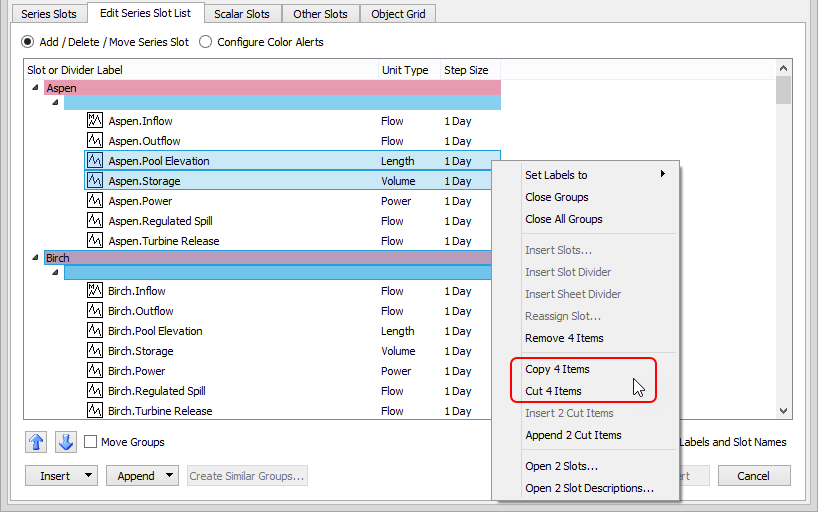The image size is (818, 512).
Task: Choose Copy 4 Items from context menu
Action: click(x=557, y=369)
